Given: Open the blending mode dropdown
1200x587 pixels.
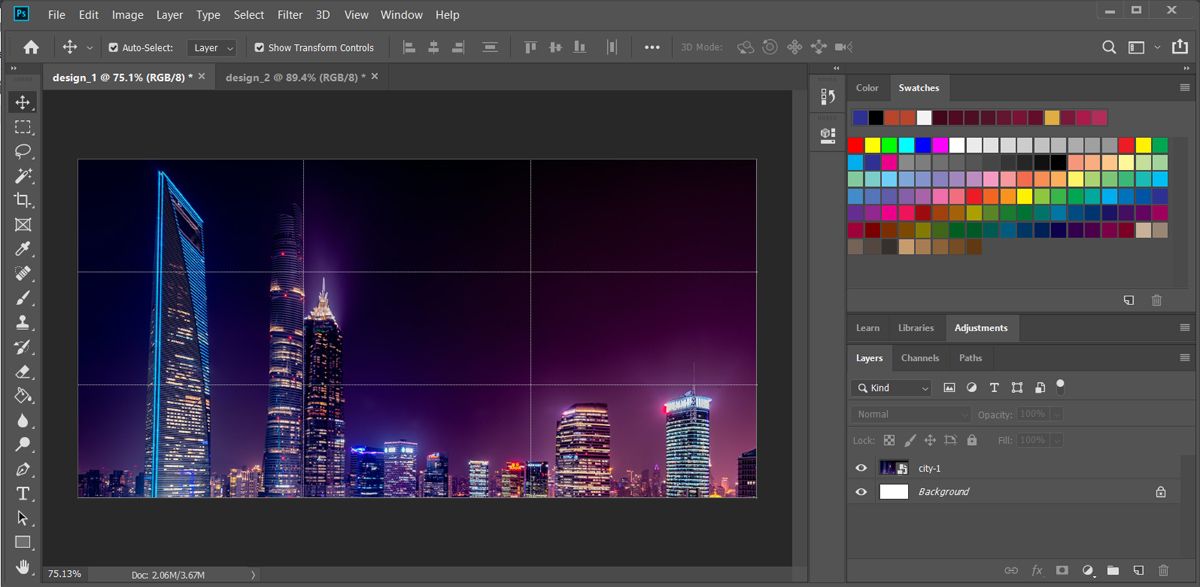Looking at the screenshot, I should click(909, 413).
